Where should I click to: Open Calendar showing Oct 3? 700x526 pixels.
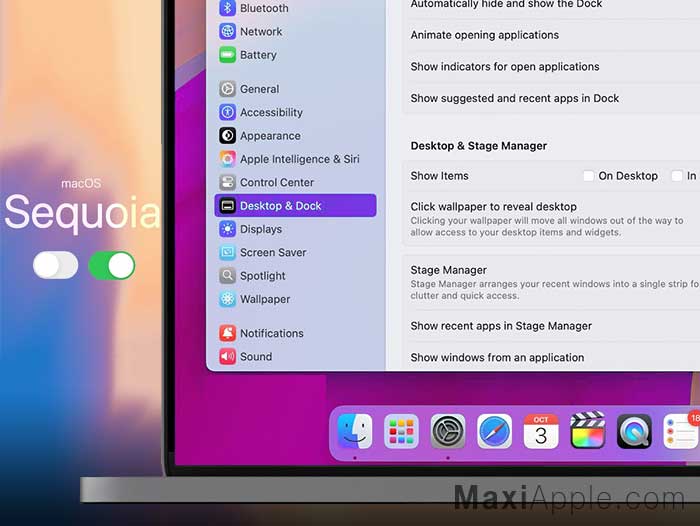point(541,431)
